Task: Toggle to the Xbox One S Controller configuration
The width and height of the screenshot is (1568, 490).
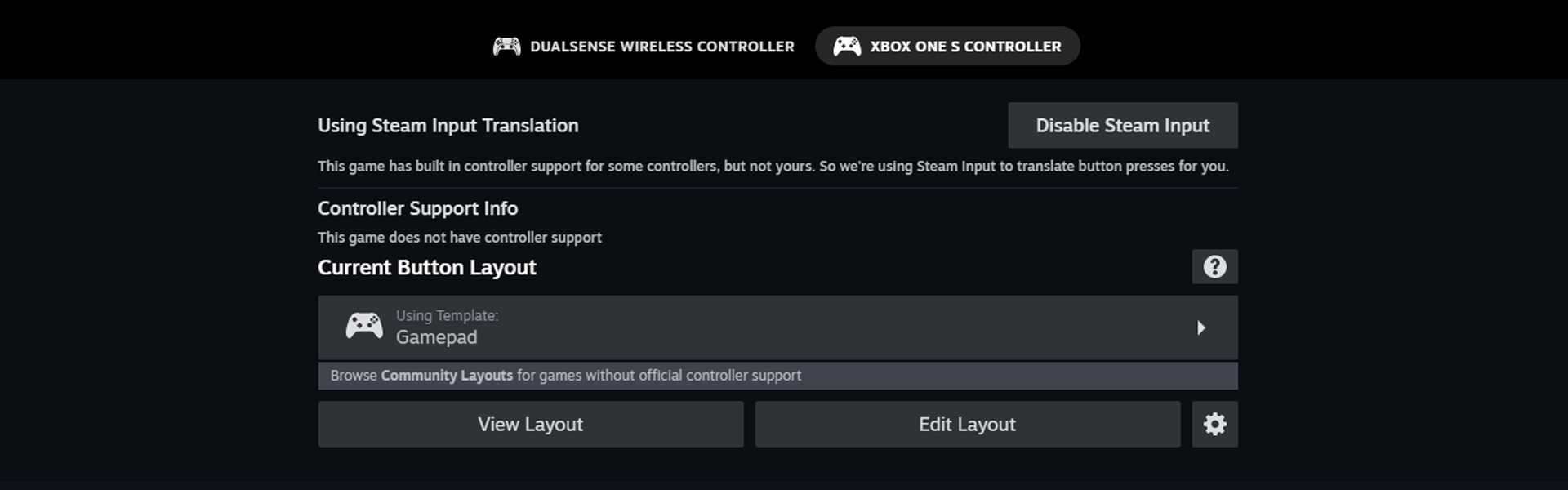Action: (947, 47)
